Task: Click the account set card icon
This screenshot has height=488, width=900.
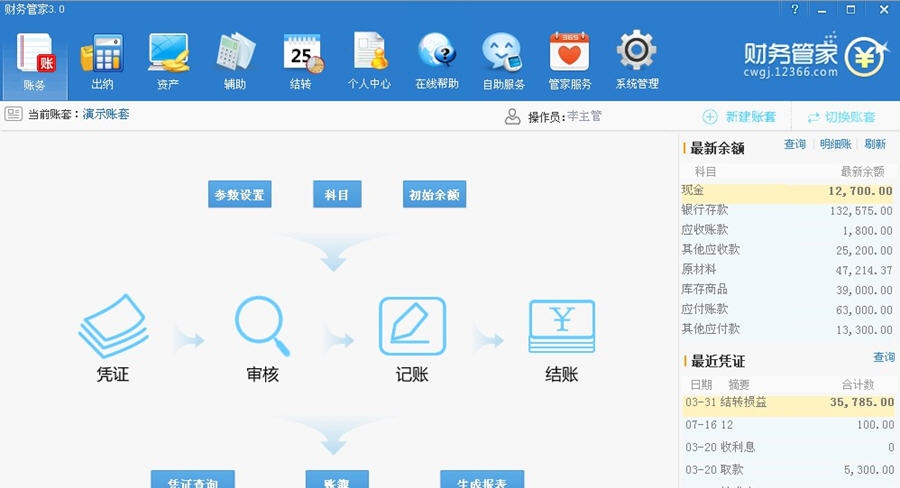Action: pos(13,114)
